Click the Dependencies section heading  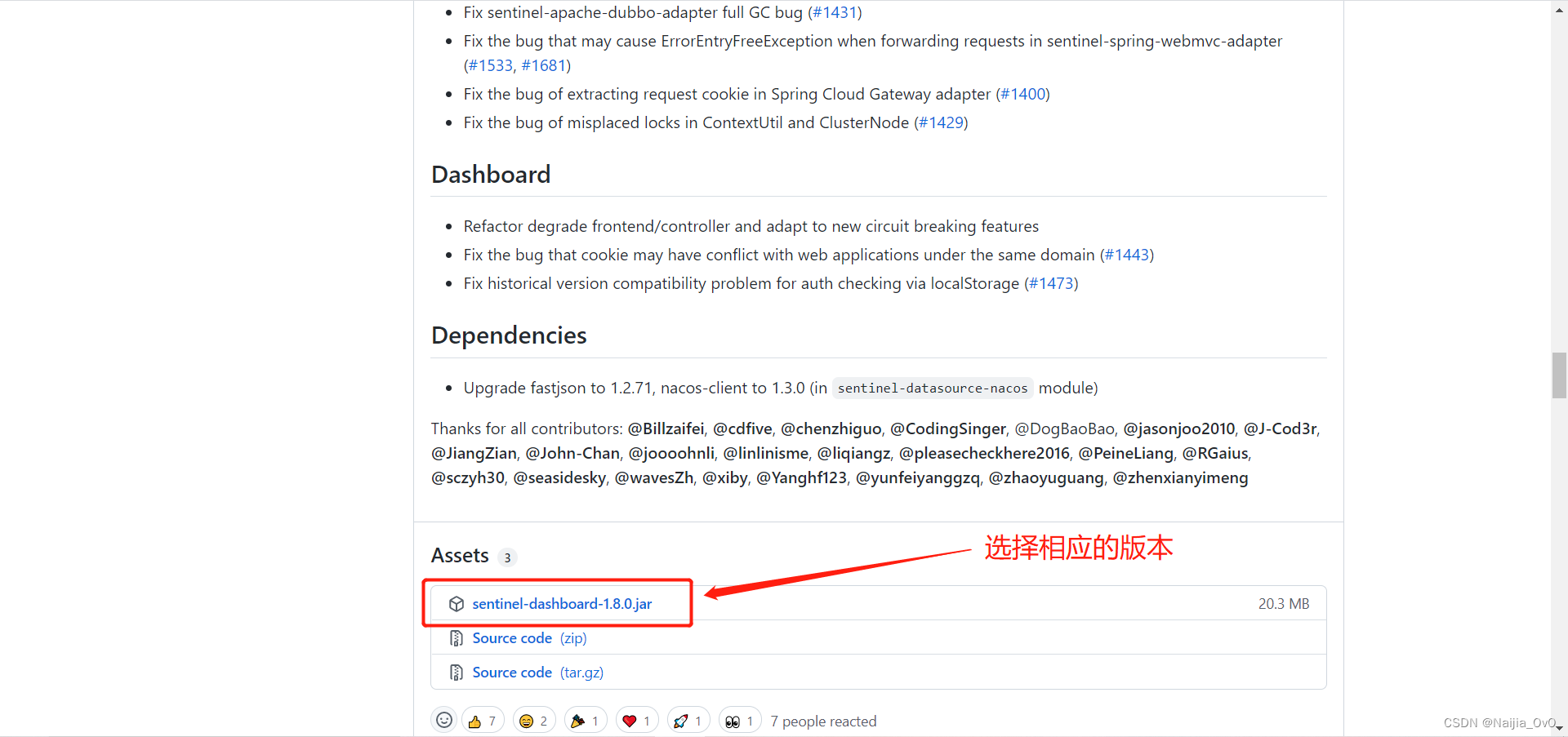[x=509, y=335]
